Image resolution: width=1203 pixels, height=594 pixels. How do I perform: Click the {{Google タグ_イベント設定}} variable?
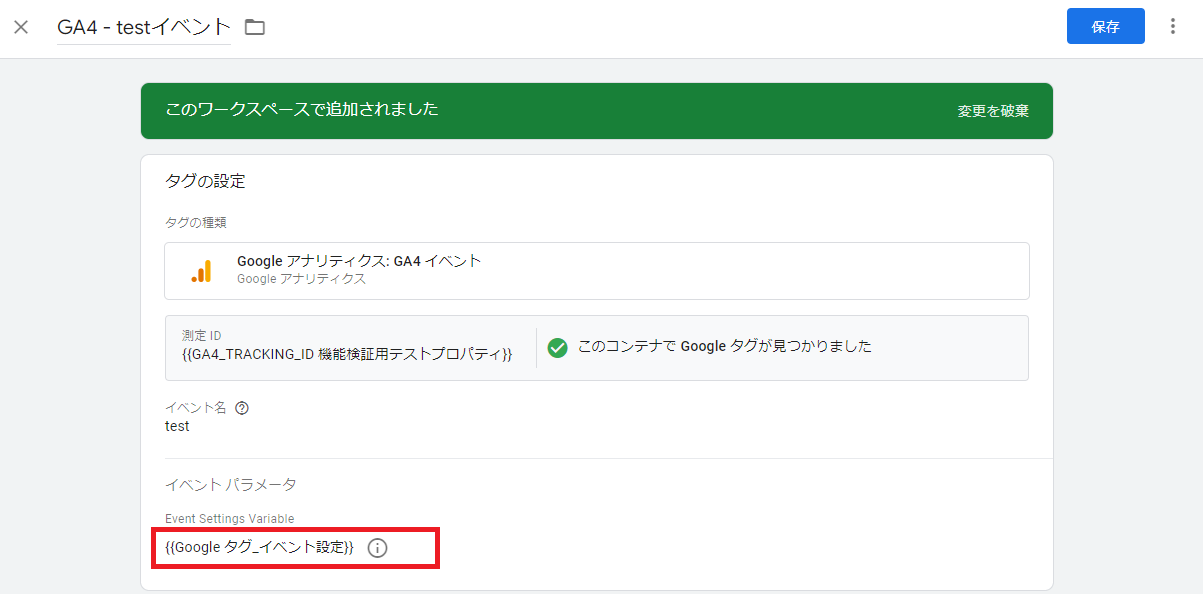tap(259, 548)
